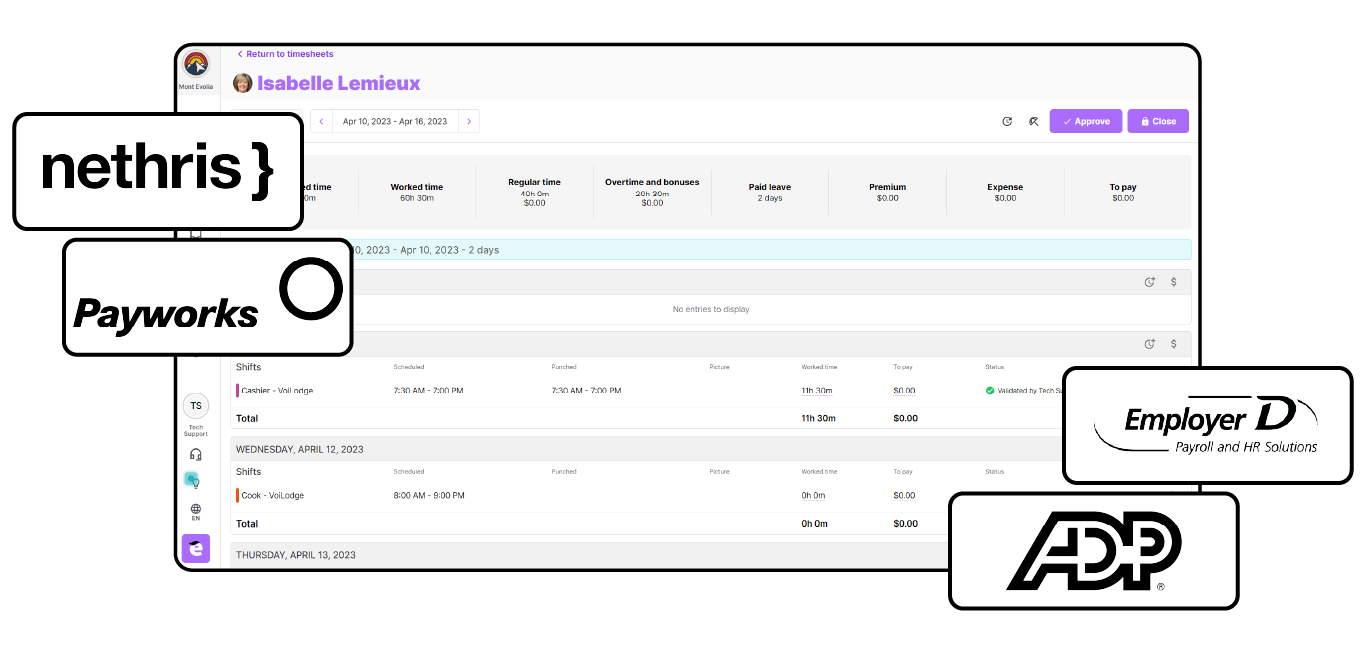Click the refresh/recalculate timesheet icon
Viewport: 1366px width, 656px height.
pos(1007,121)
